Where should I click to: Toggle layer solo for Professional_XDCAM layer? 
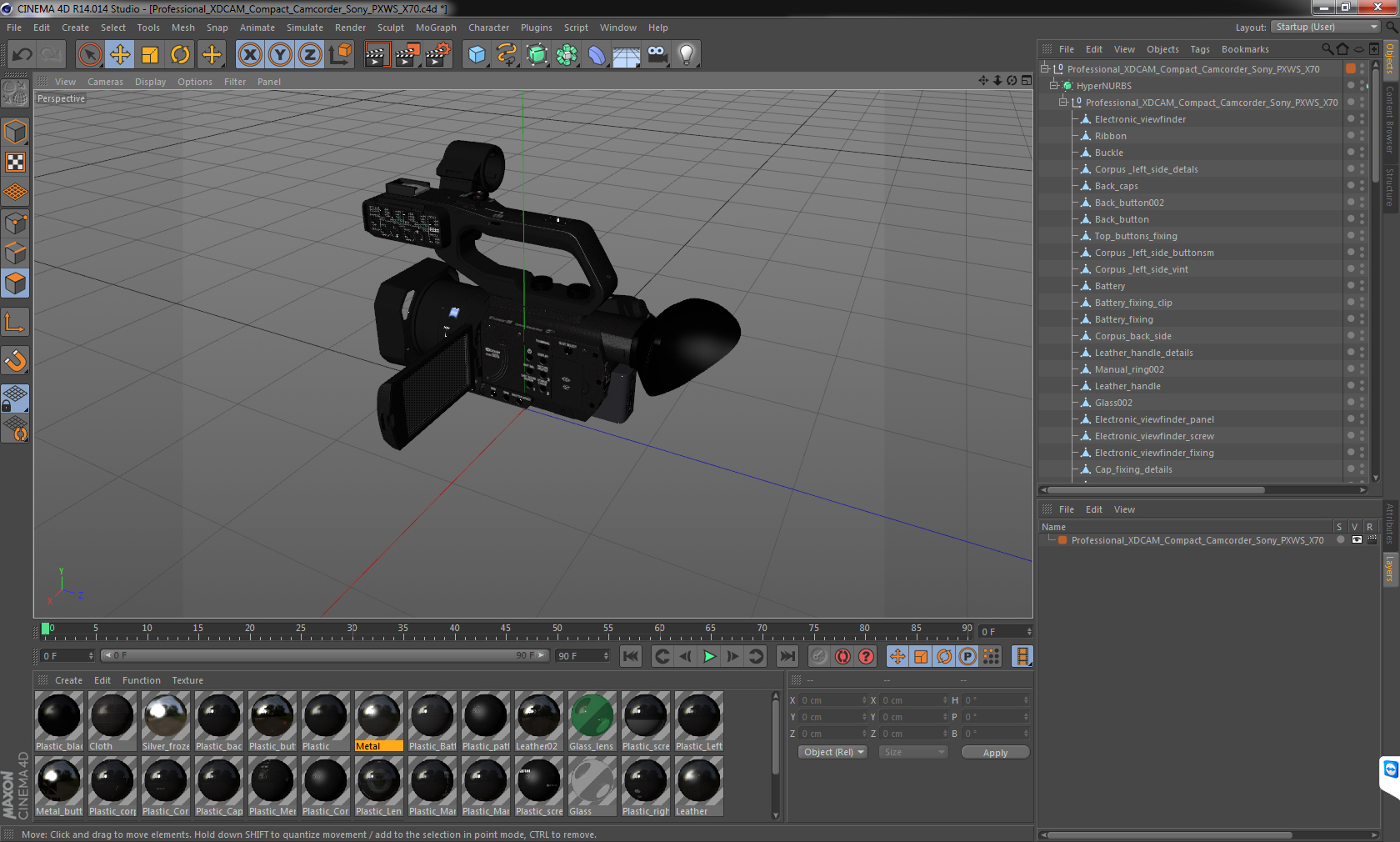[x=1340, y=539]
